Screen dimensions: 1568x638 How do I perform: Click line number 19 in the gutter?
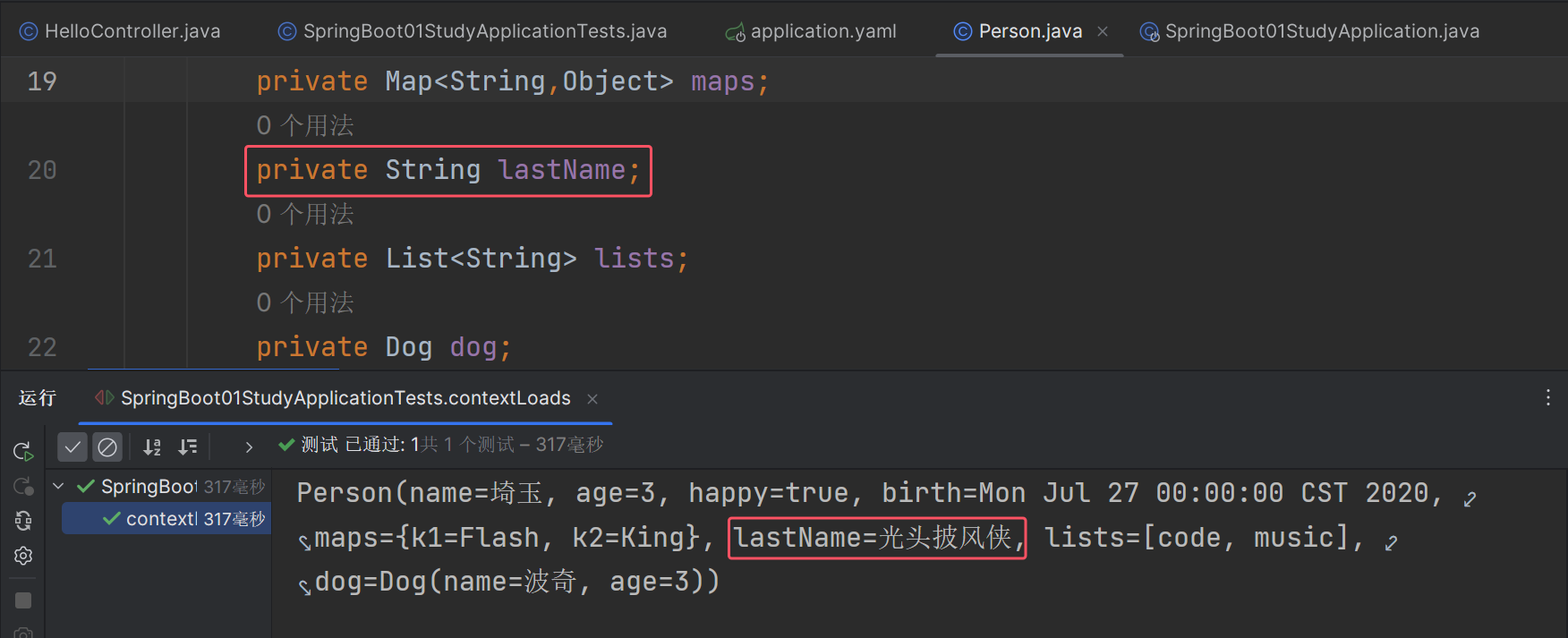coord(42,81)
